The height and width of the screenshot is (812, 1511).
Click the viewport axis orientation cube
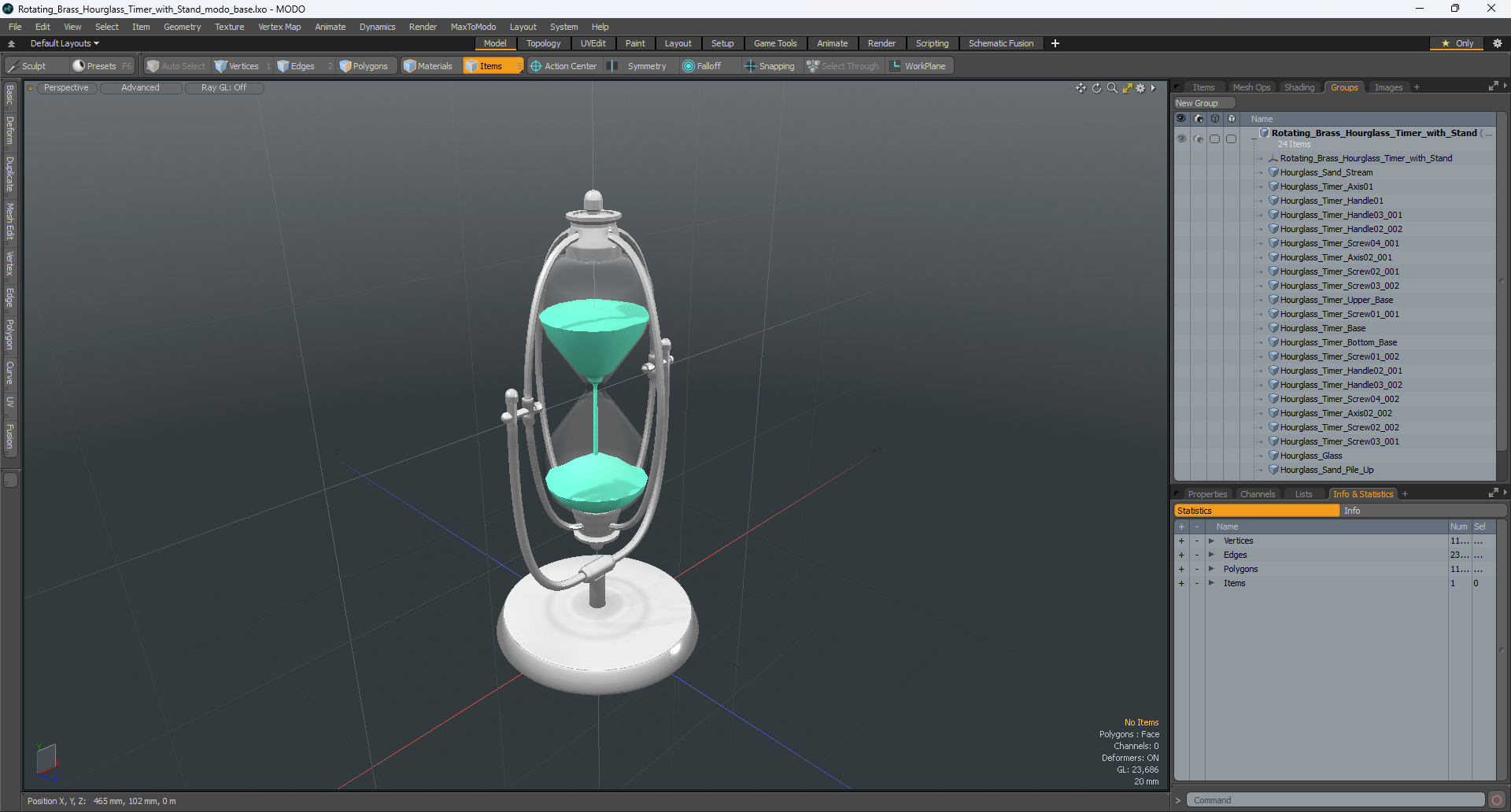pos(46,761)
